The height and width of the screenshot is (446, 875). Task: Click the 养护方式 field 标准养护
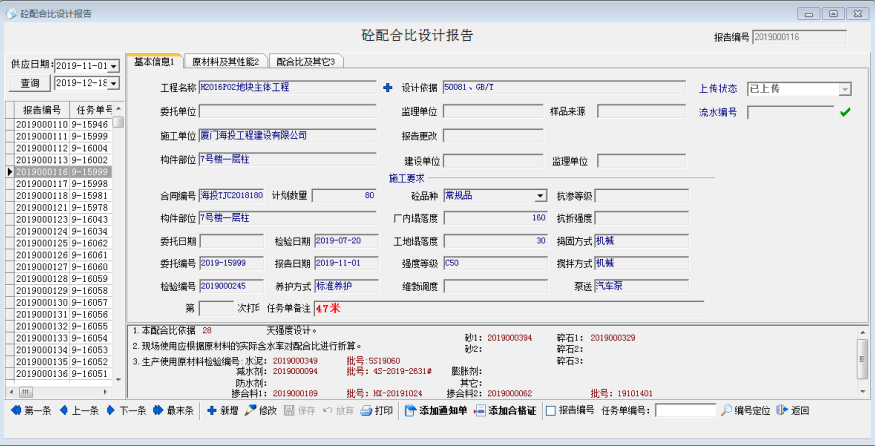click(347, 286)
